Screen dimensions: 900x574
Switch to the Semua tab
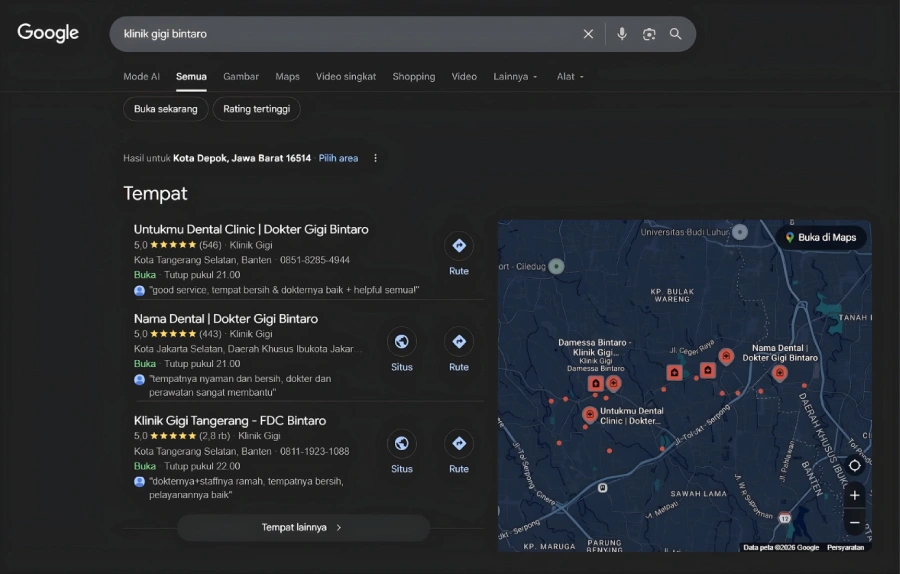191,76
